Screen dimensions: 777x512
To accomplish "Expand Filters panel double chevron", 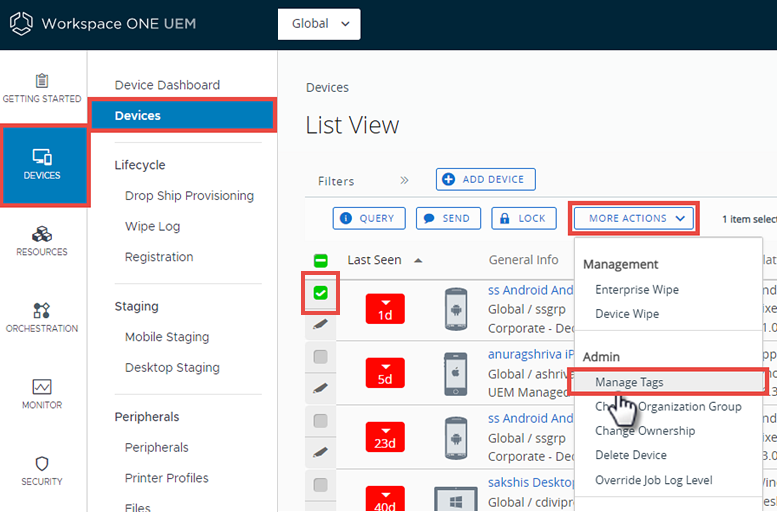I will pos(404,180).
